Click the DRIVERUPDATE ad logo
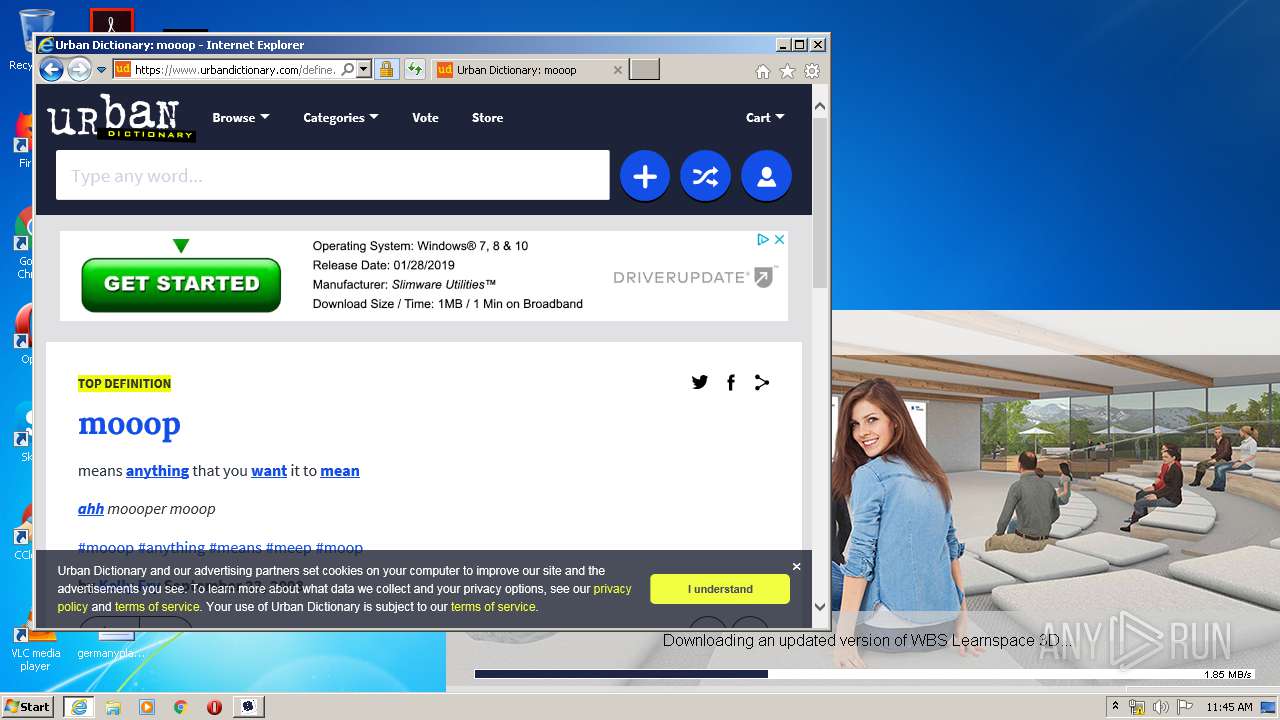The height and width of the screenshot is (720, 1280). click(695, 277)
